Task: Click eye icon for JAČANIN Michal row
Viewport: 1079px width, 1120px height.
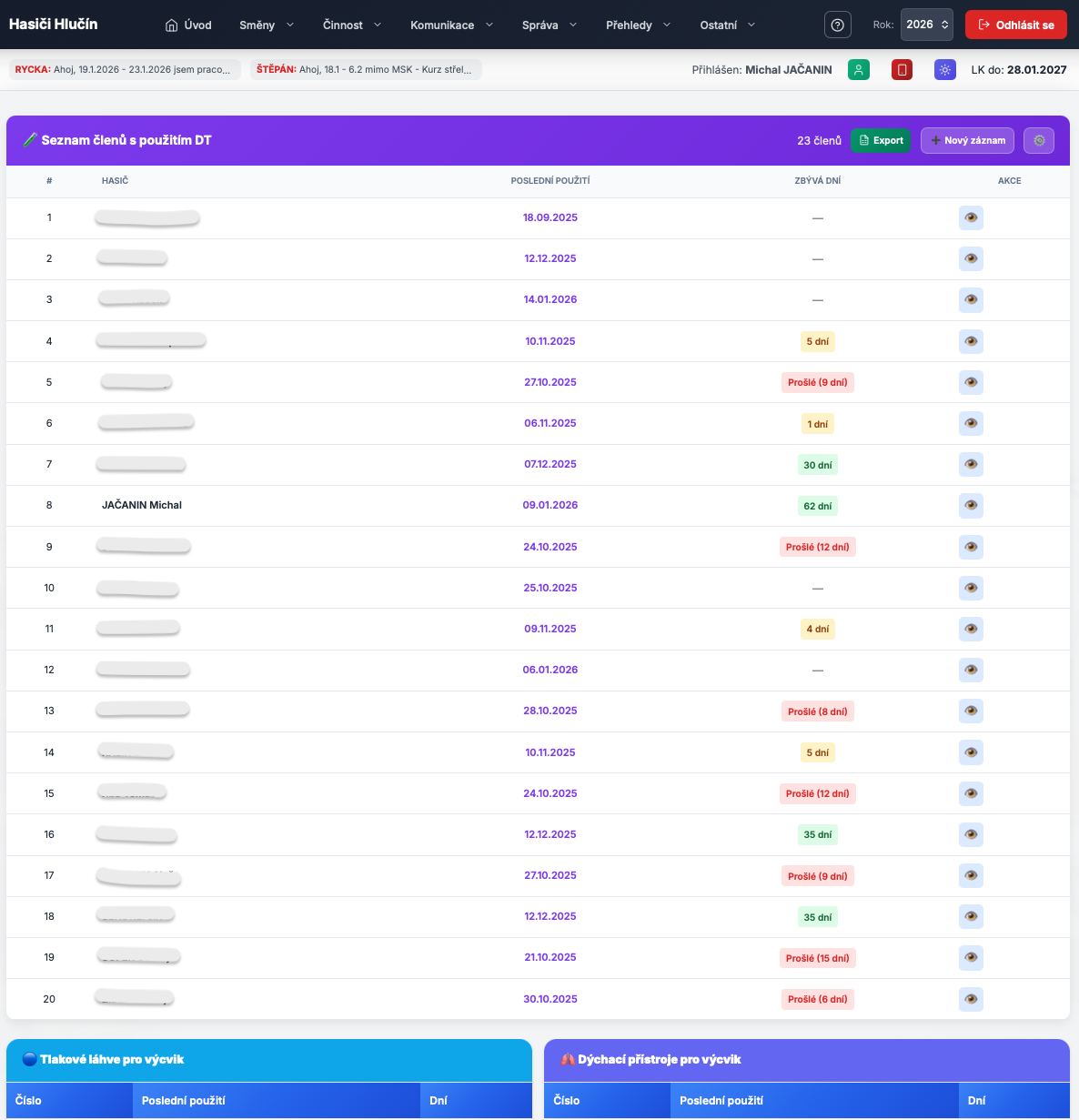Action: click(971, 506)
